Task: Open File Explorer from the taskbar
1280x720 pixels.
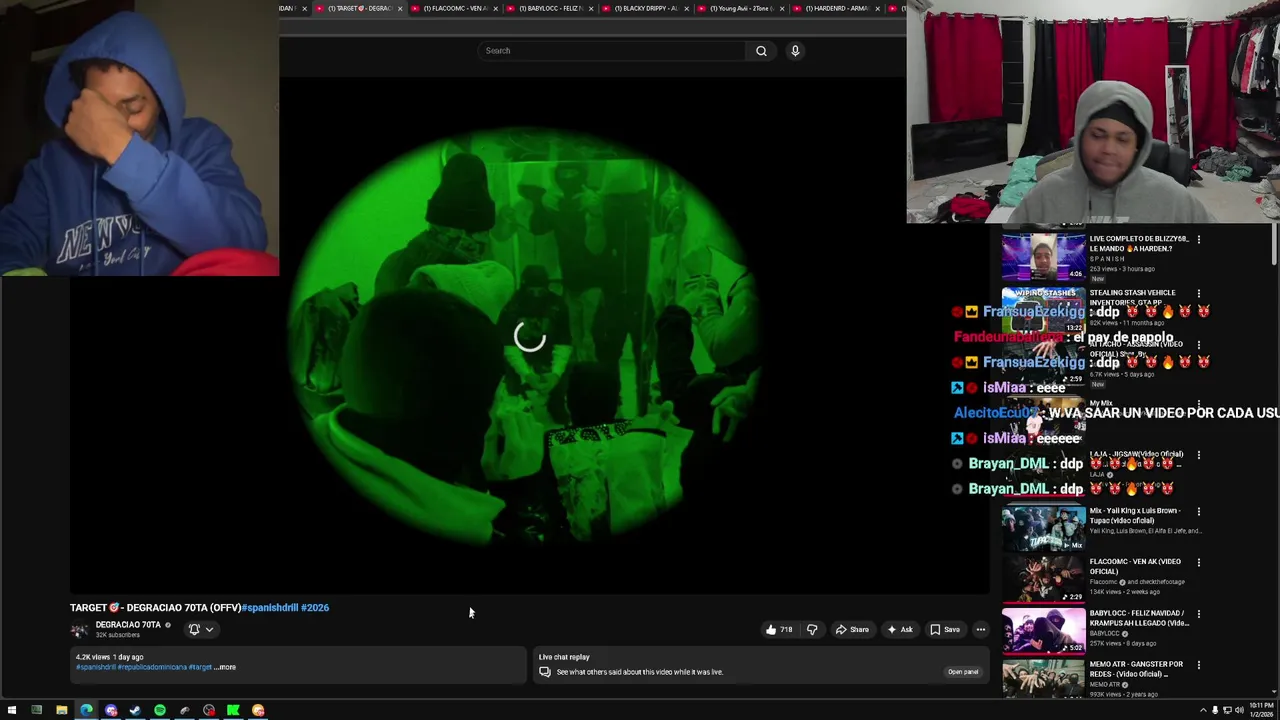Action: click(61, 711)
